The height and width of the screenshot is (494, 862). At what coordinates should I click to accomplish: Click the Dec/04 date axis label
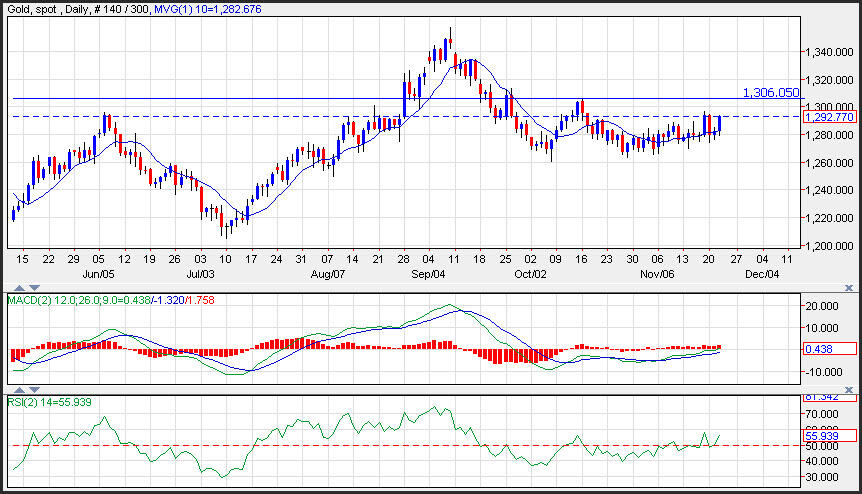pos(763,272)
